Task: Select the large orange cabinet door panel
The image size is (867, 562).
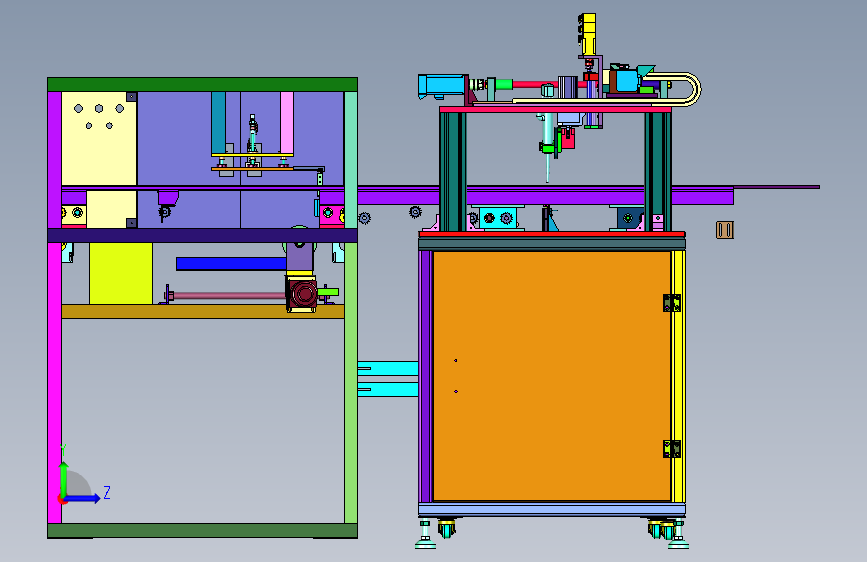Action: tap(552, 376)
